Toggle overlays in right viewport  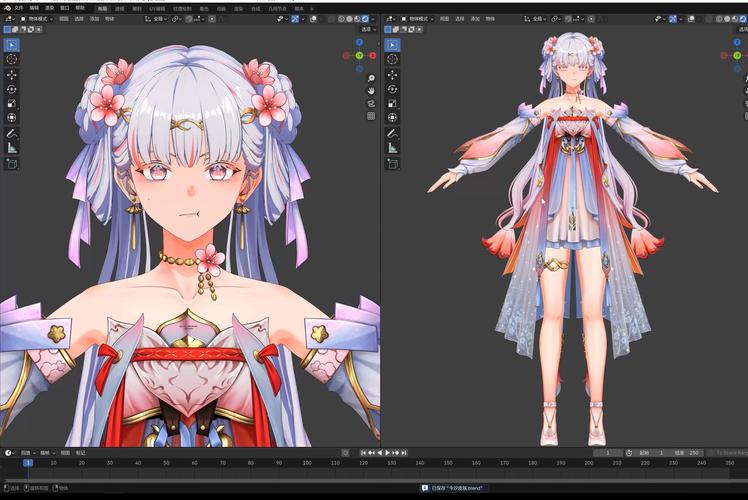point(691,19)
